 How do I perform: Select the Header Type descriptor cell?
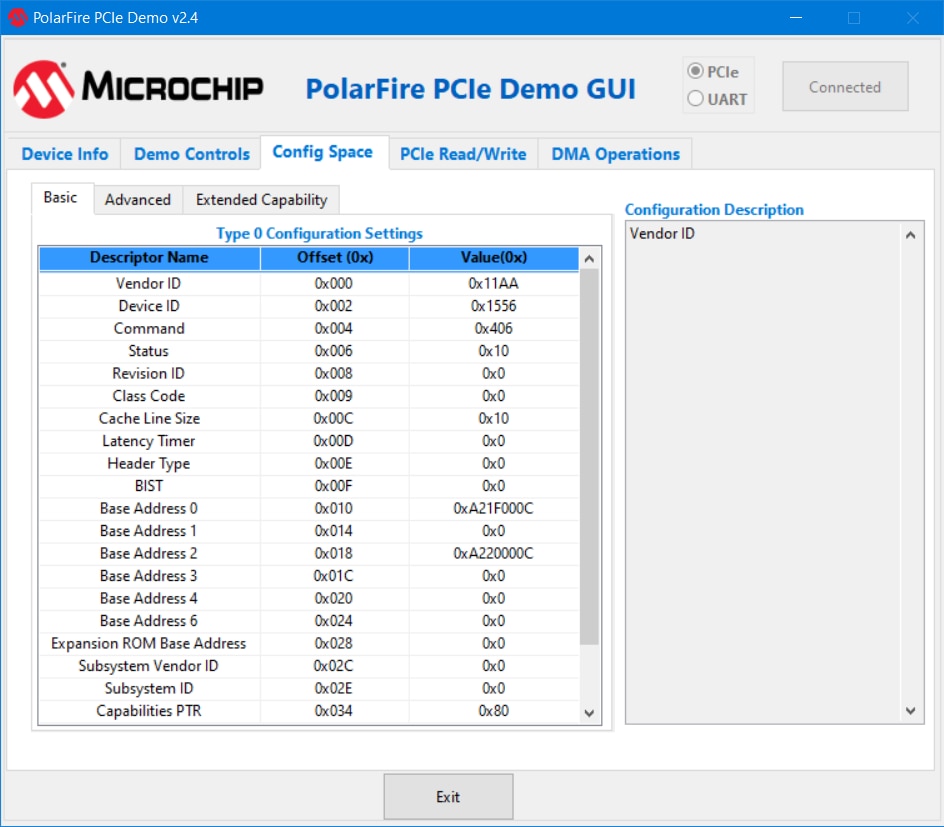pyautogui.click(x=149, y=463)
